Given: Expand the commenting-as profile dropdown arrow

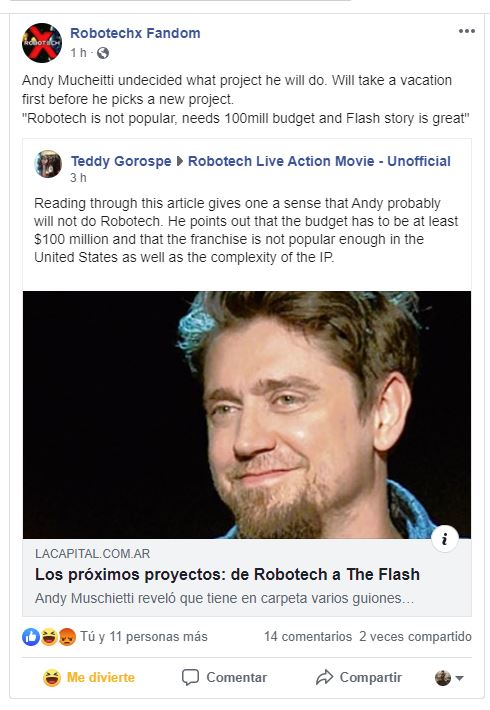Looking at the screenshot, I should (460, 678).
